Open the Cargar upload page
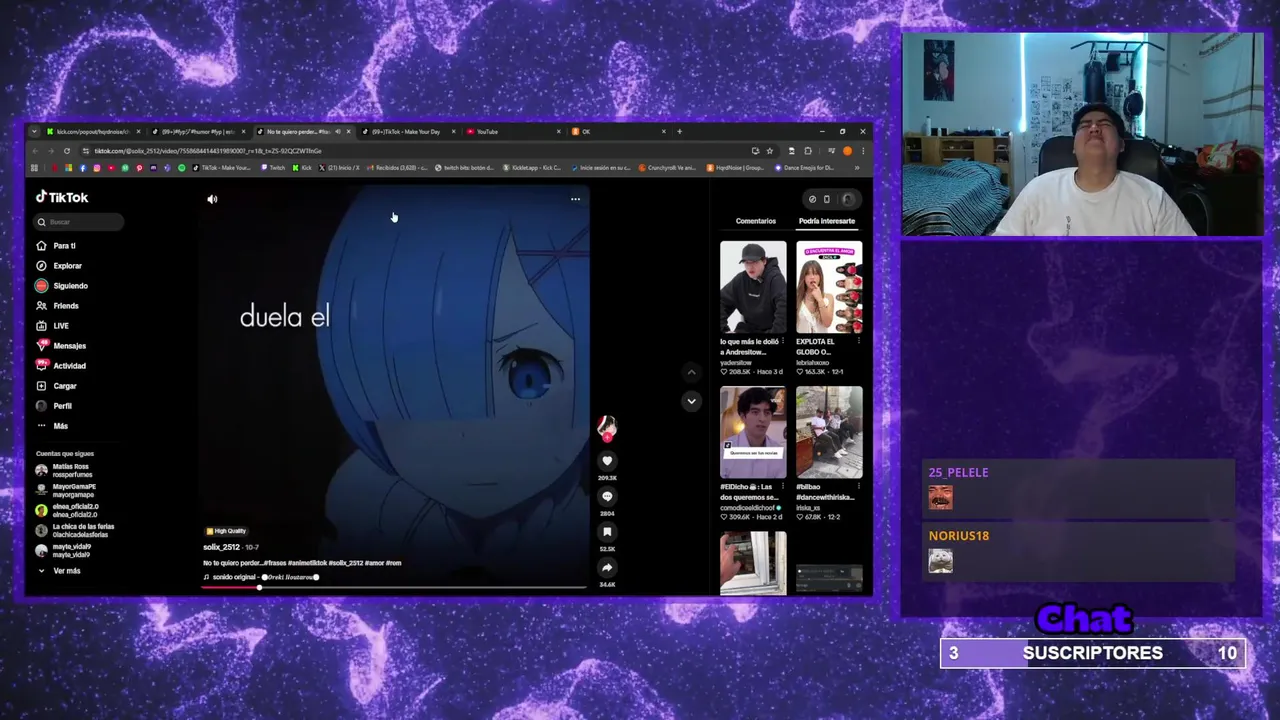This screenshot has width=1280, height=720. click(x=57, y=386)
